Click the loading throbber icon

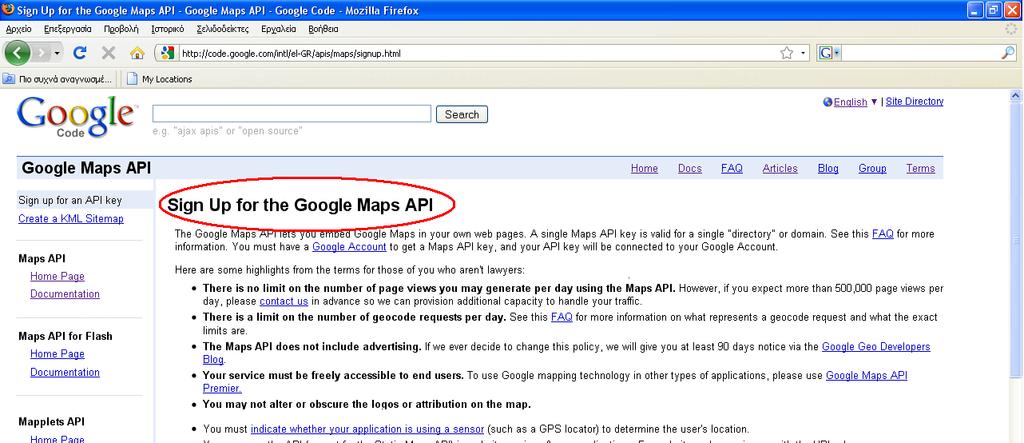point(1011,29)
